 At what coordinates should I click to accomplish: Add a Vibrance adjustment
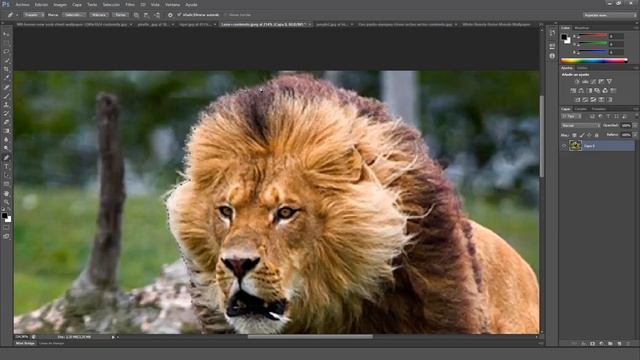click(609, 82)
